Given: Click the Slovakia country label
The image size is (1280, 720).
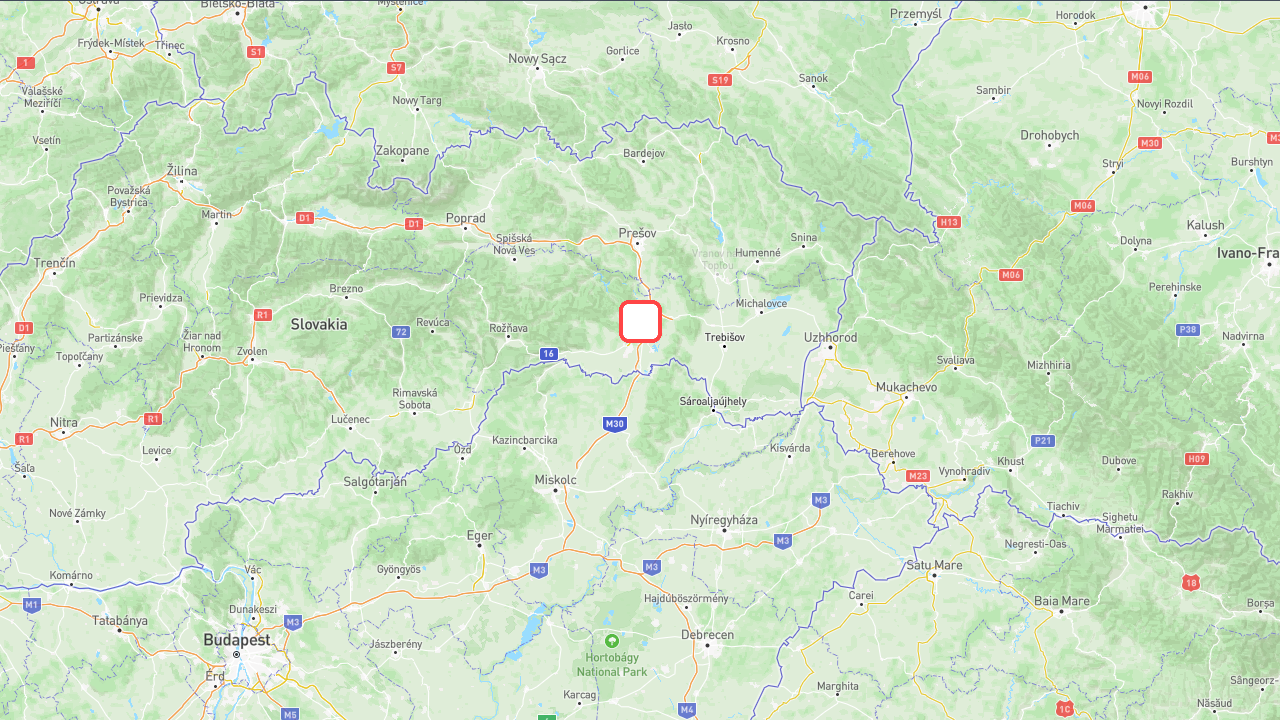Looking at the screenshot, I should click(x=319, y=324).
